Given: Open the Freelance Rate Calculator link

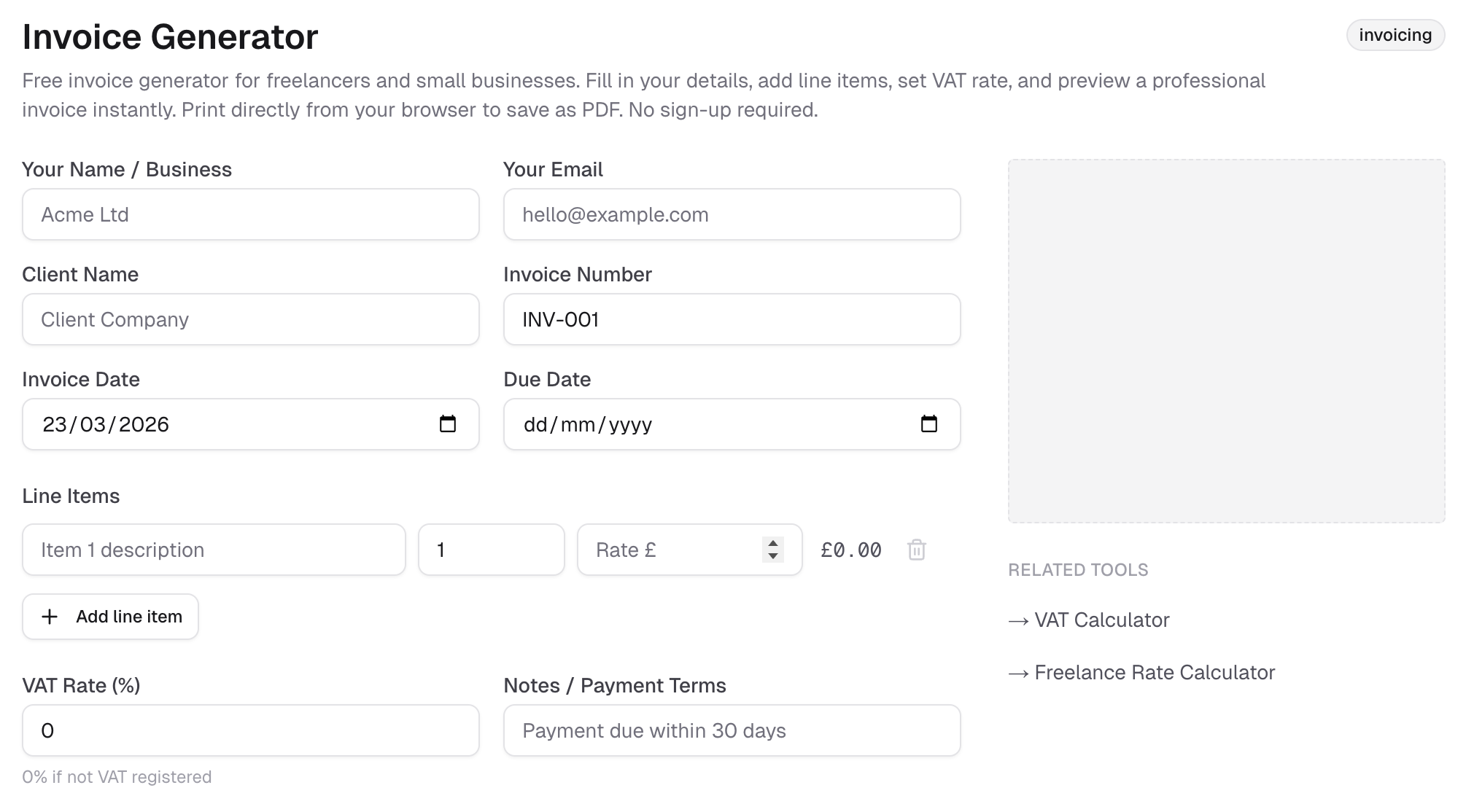Looking at the screenshot, I should [x=1154, y=673].
